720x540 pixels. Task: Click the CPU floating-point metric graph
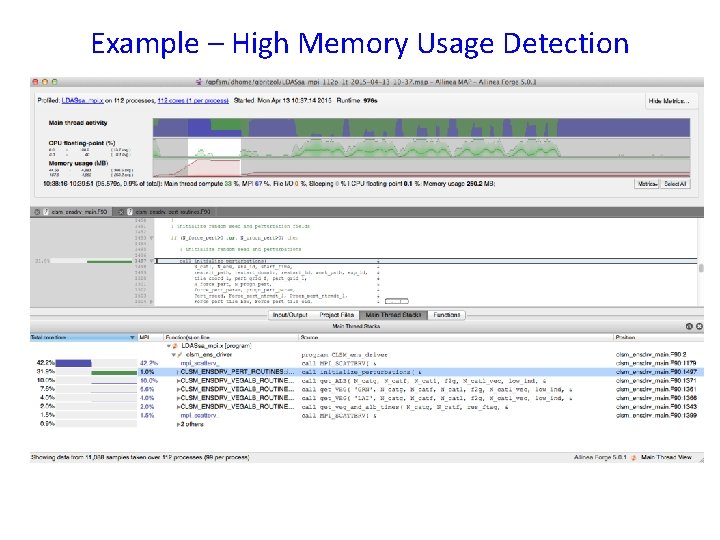421,148
